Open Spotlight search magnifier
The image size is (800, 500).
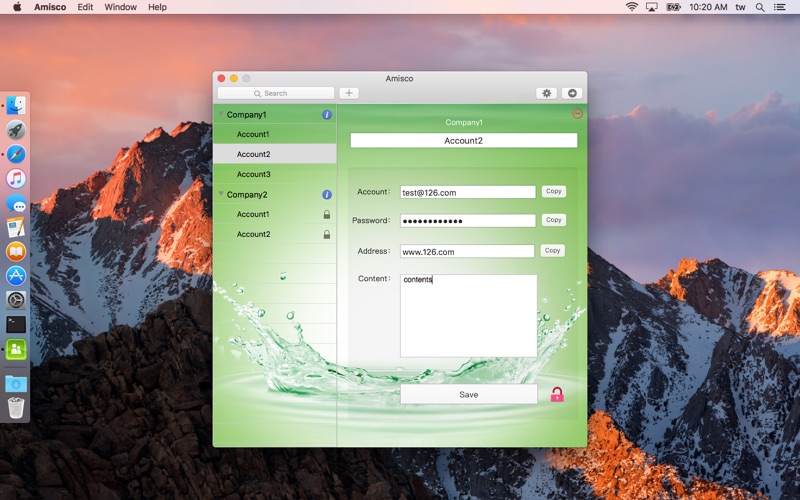click(760, 7)
